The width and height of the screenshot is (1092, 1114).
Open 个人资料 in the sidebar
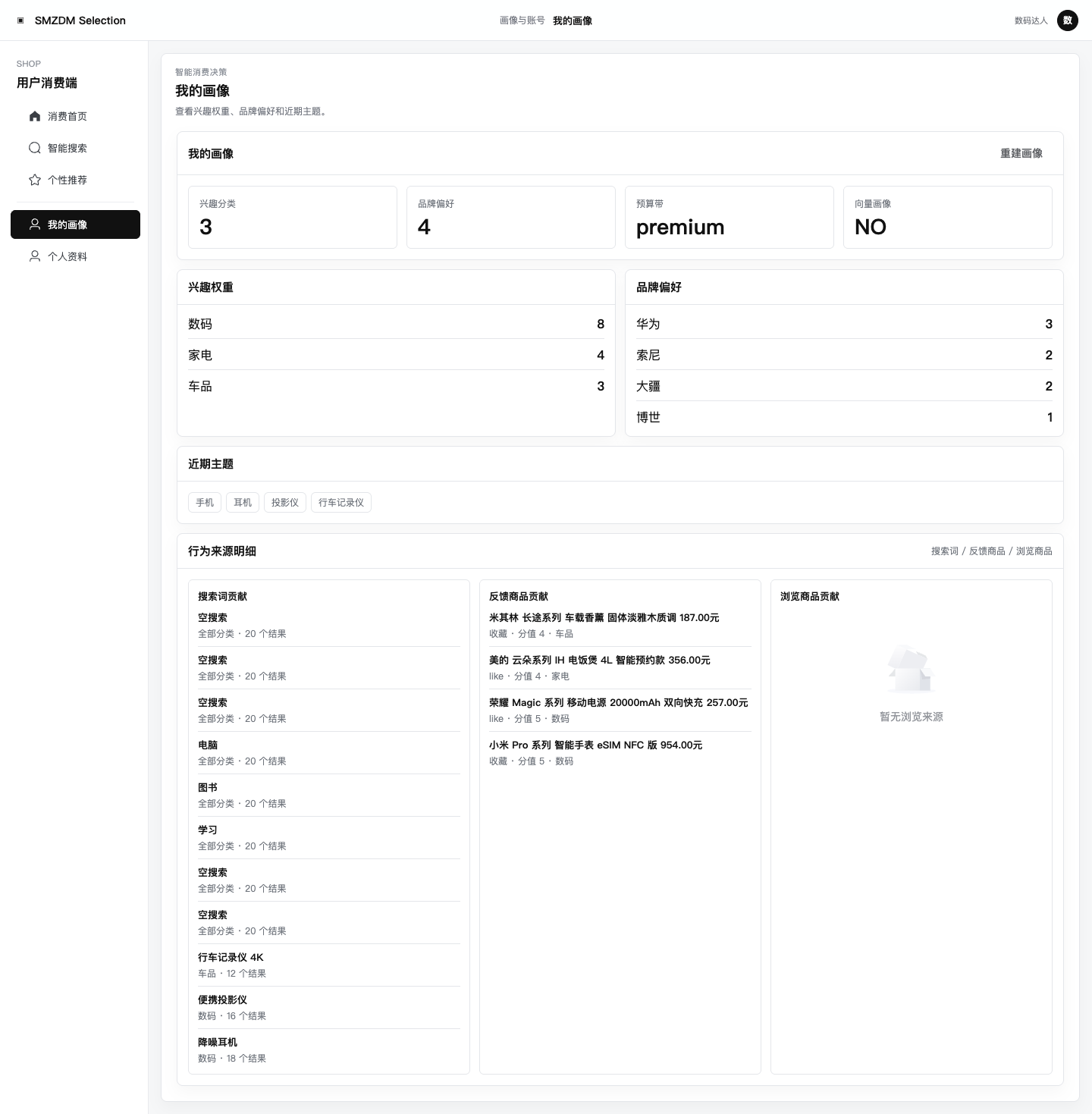[75, 256]
